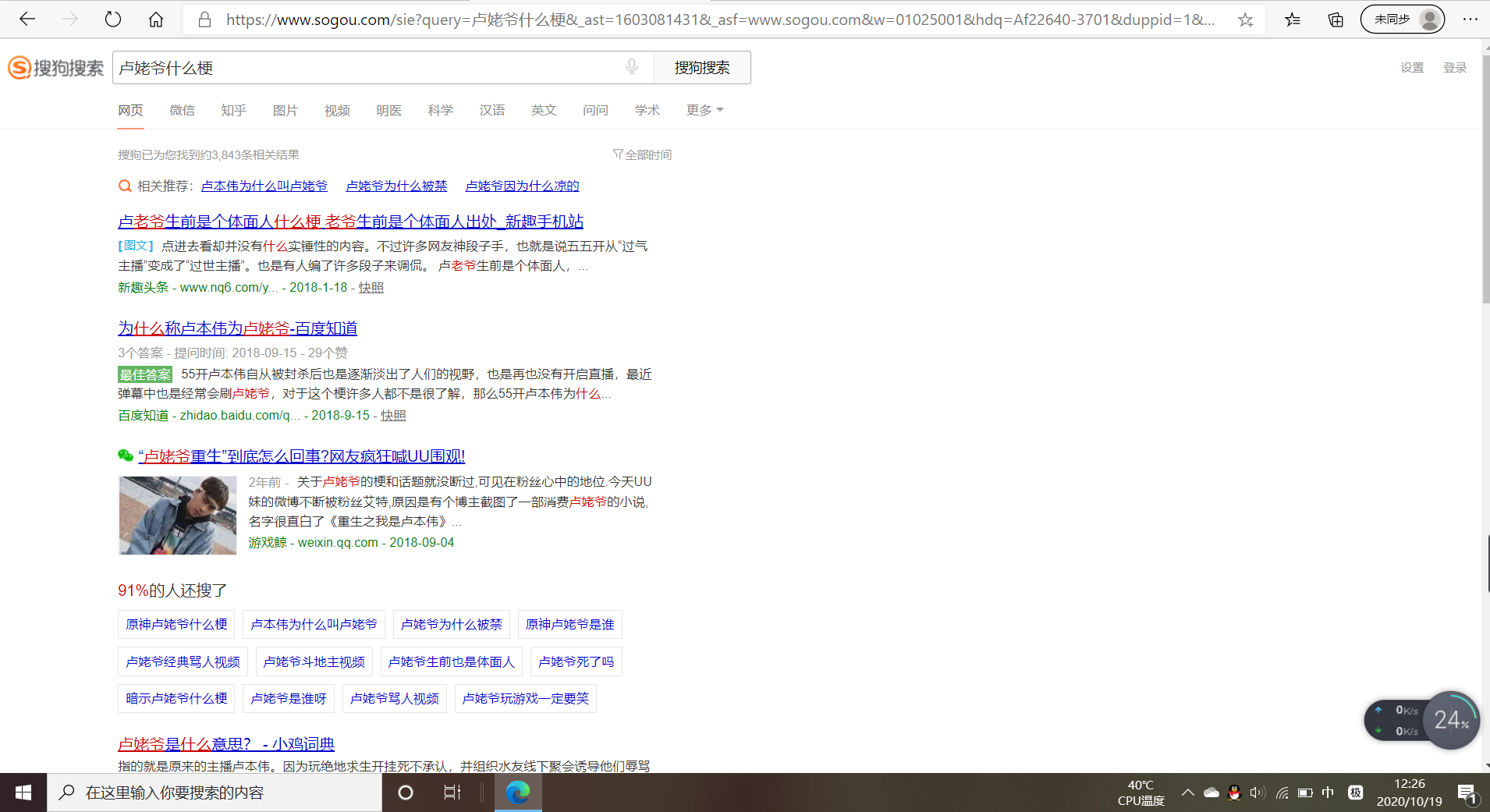Viewport: 1490px width, 812px height.
Task: Switch to the 英文 tab
Action: (x=544, y=110)
